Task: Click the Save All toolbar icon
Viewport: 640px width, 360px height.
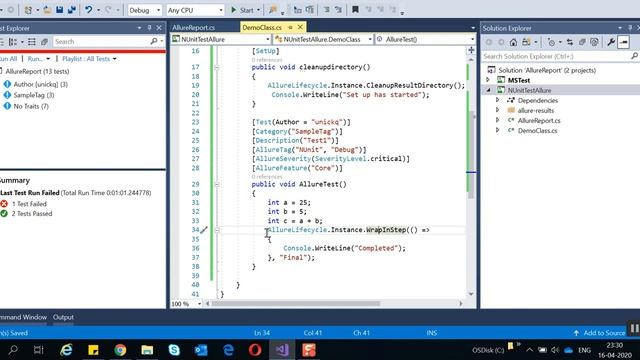Action: pyautogui.click(x=72, y=10)
